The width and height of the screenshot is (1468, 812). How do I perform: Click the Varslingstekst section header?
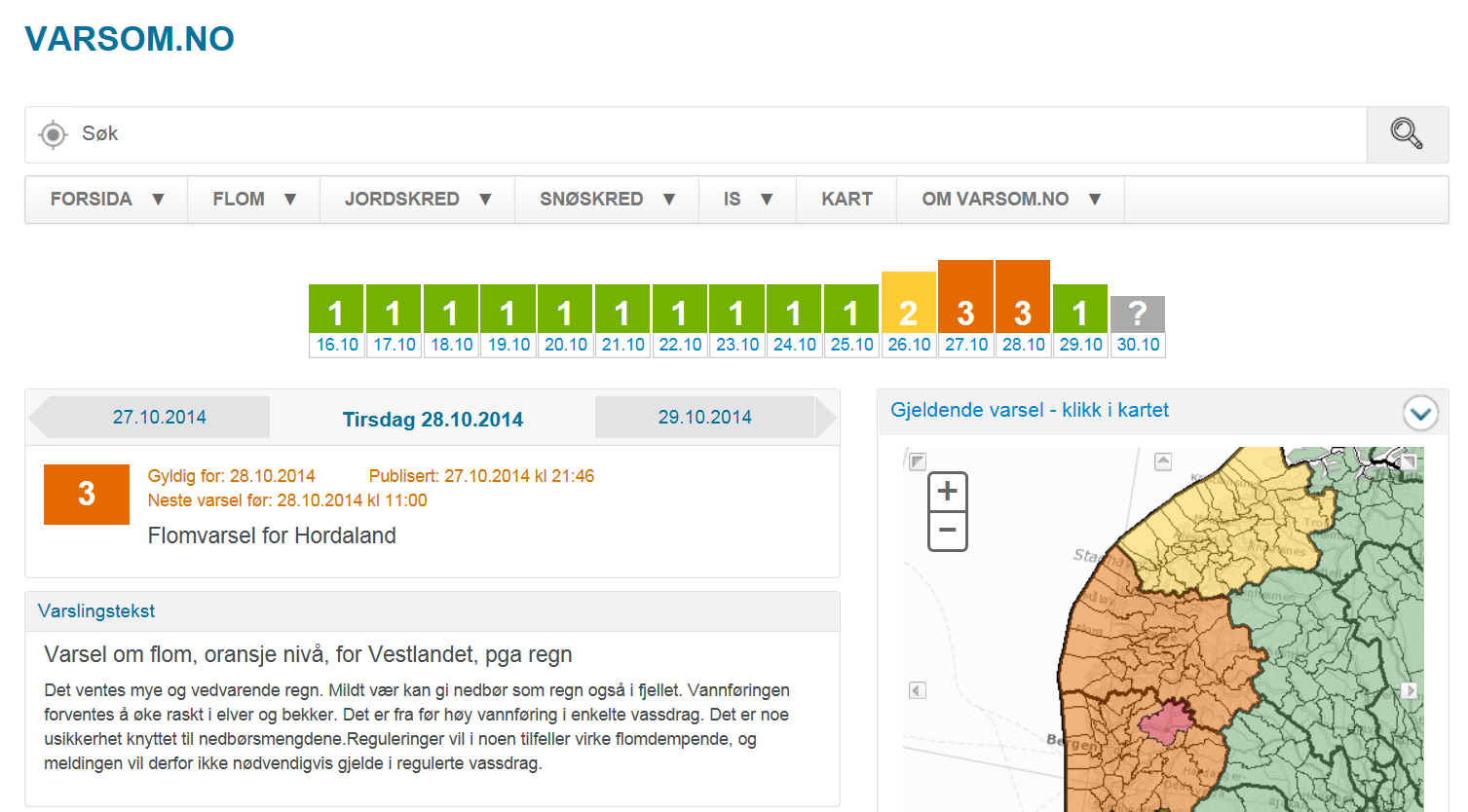point(433,611)
